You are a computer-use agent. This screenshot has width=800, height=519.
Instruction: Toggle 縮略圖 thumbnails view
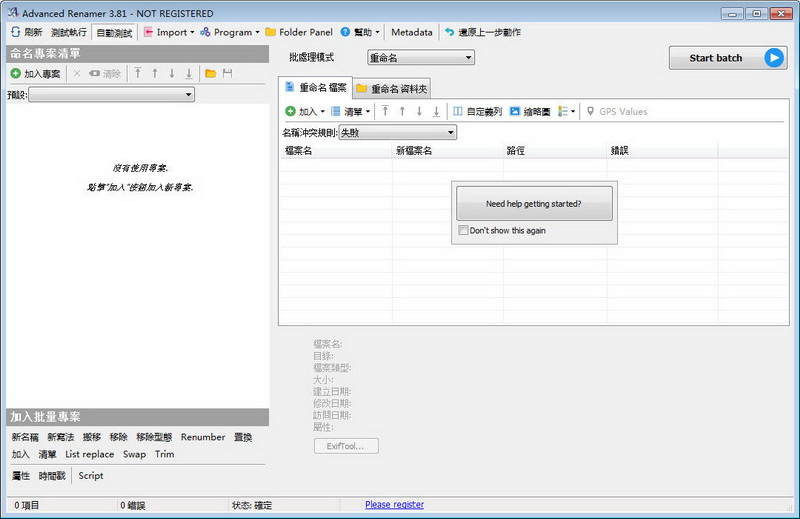pos(530,111)
